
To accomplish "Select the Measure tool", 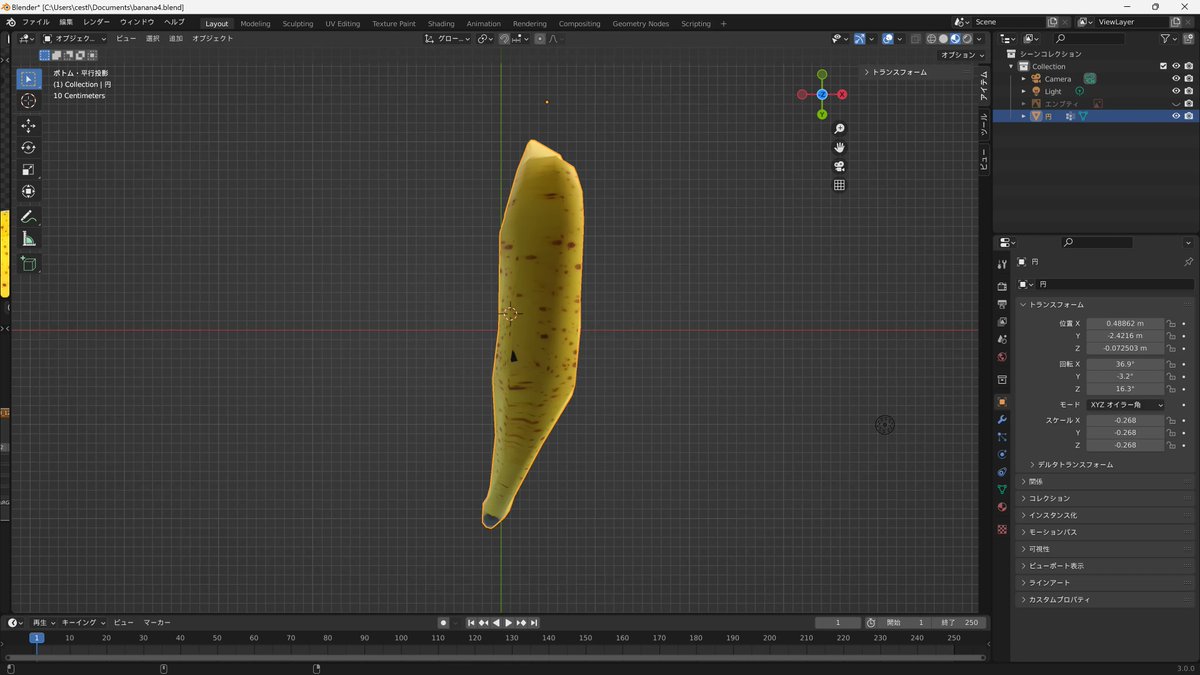I will point(28,239).
